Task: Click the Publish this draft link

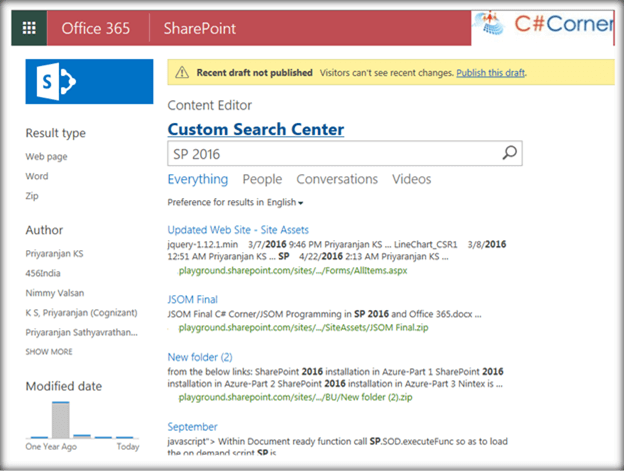Action: point(490,73)
